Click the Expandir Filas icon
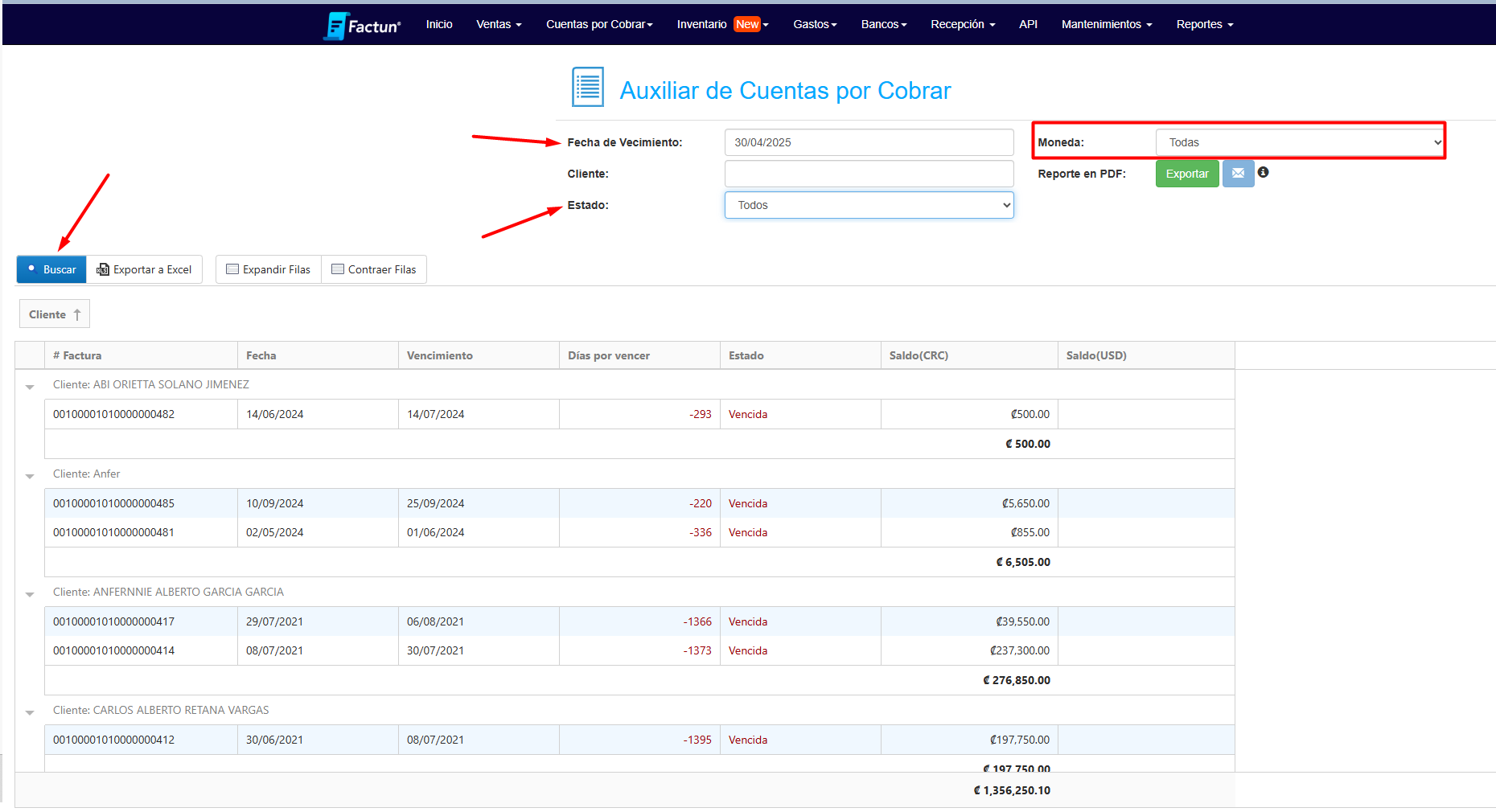This screenshot has width=1496, height=812. click(232, 269)
